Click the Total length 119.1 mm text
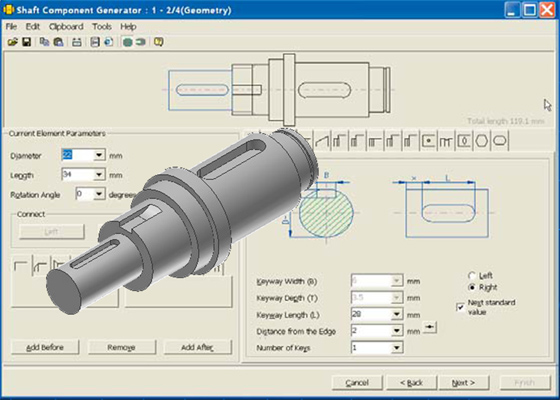This screenshot has width=560, height=400. point(505,121)
